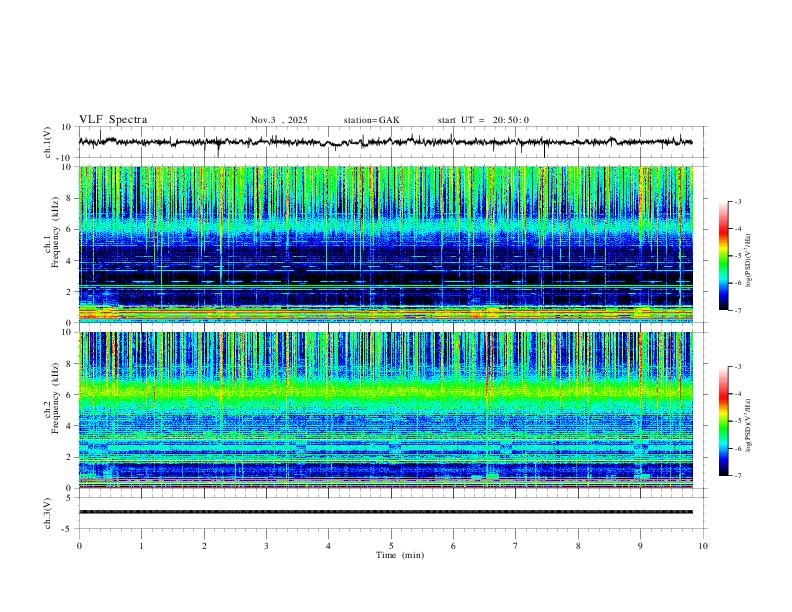Click time axis tick label 10
This screenshot has height=612, width=792.
(703, 546)
